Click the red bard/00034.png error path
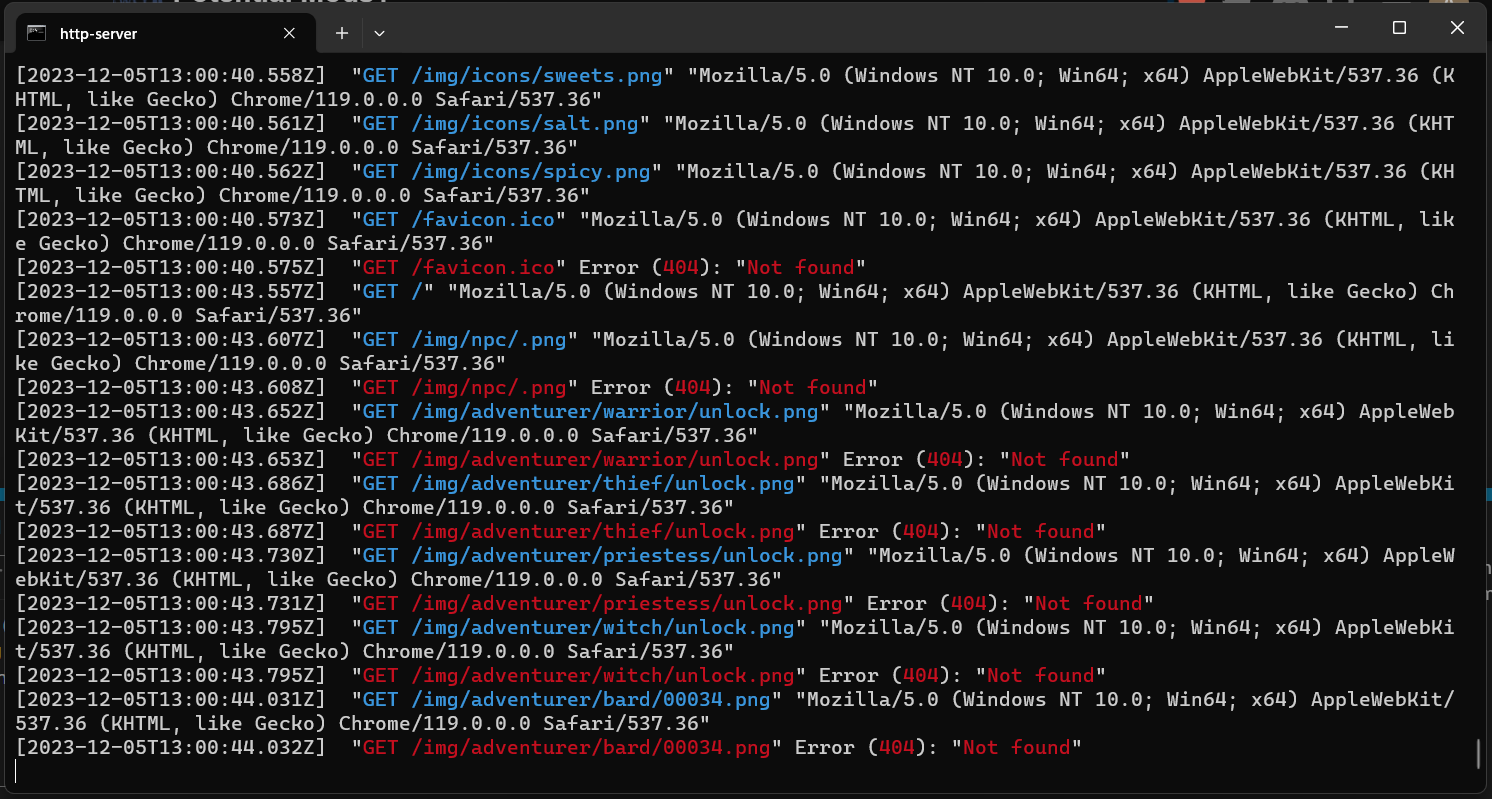This screenshot has width=1492, height=799. [591, 748]
